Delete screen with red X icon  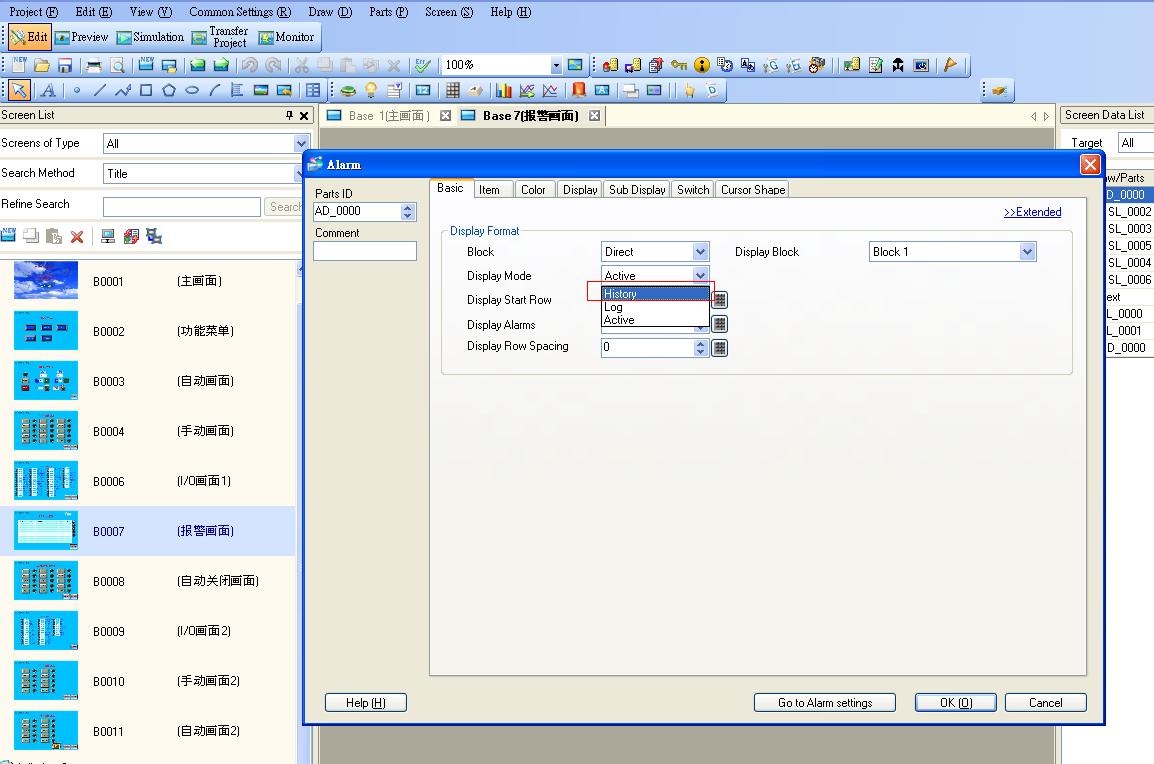(x=77, y=237)
